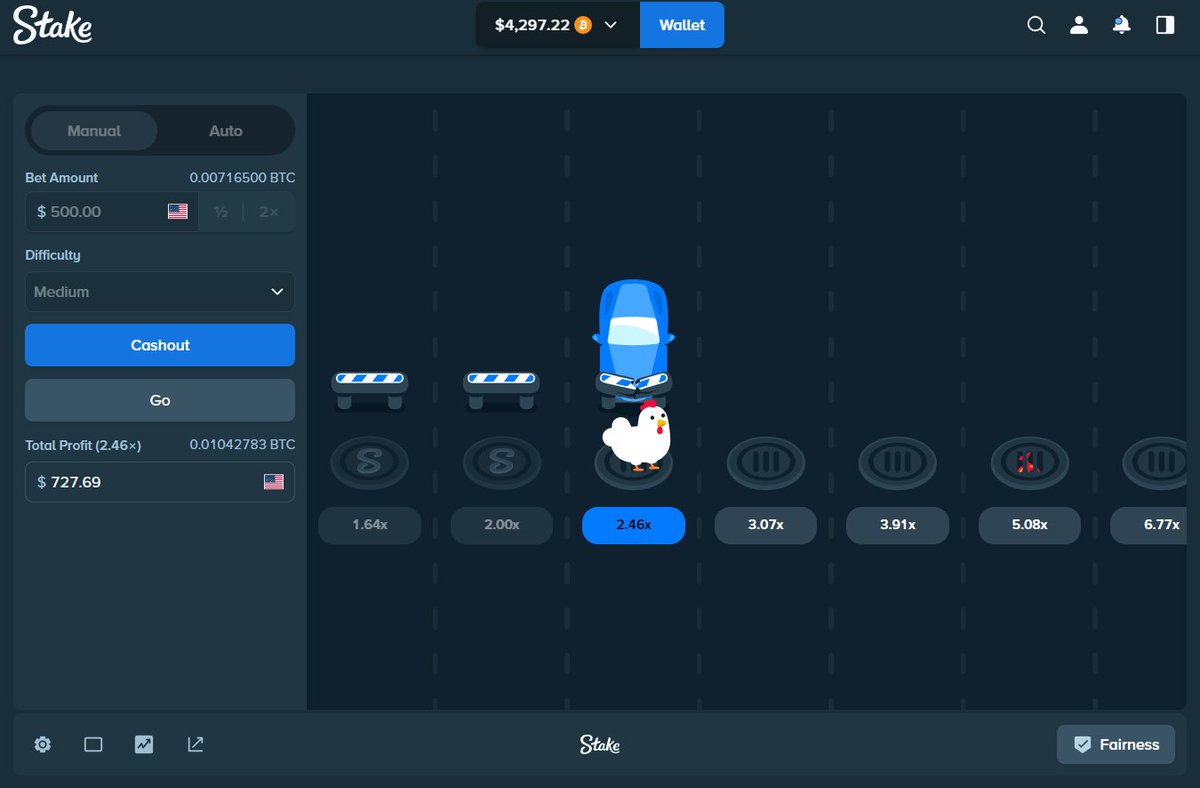Click the Bitcoin currency icon
The width and height of the screenshot is (1200, 788).
coord(583,25)
